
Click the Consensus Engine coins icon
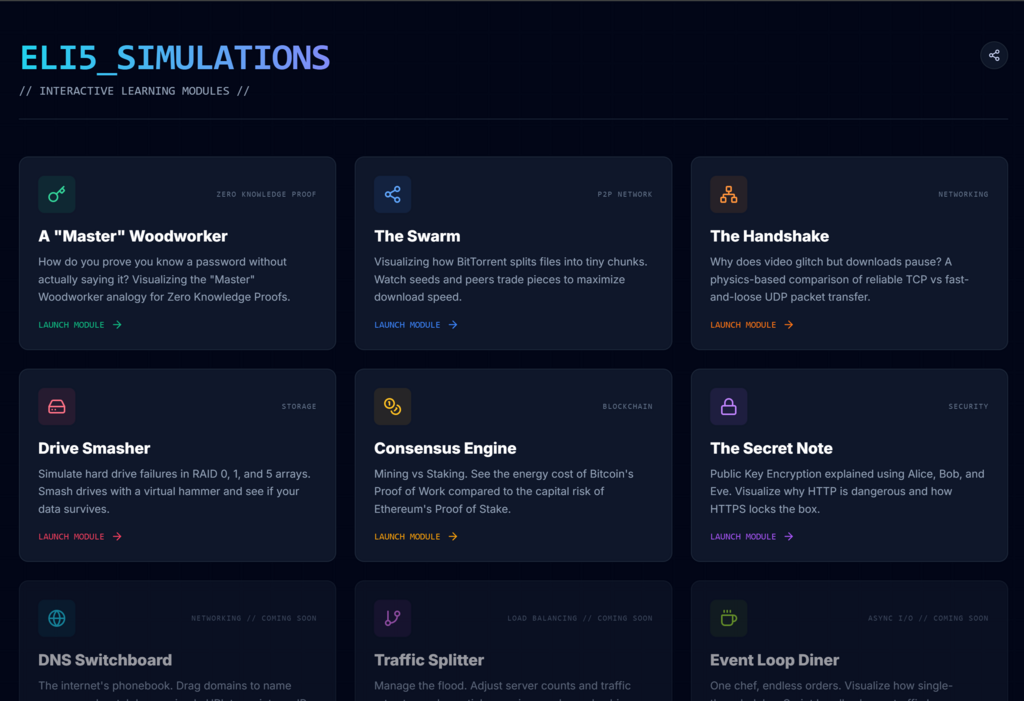(x=393, y=406)
